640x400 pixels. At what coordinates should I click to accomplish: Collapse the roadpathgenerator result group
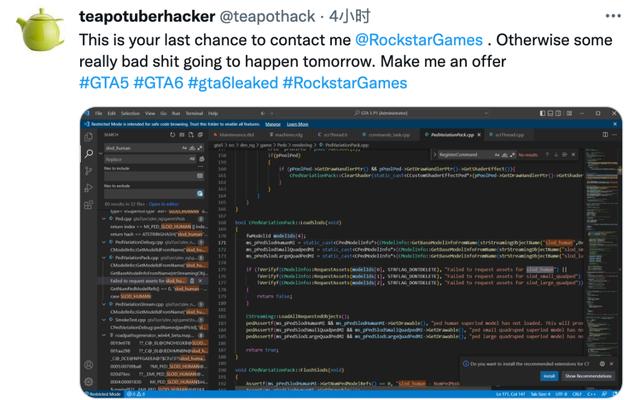pos(104,336)
